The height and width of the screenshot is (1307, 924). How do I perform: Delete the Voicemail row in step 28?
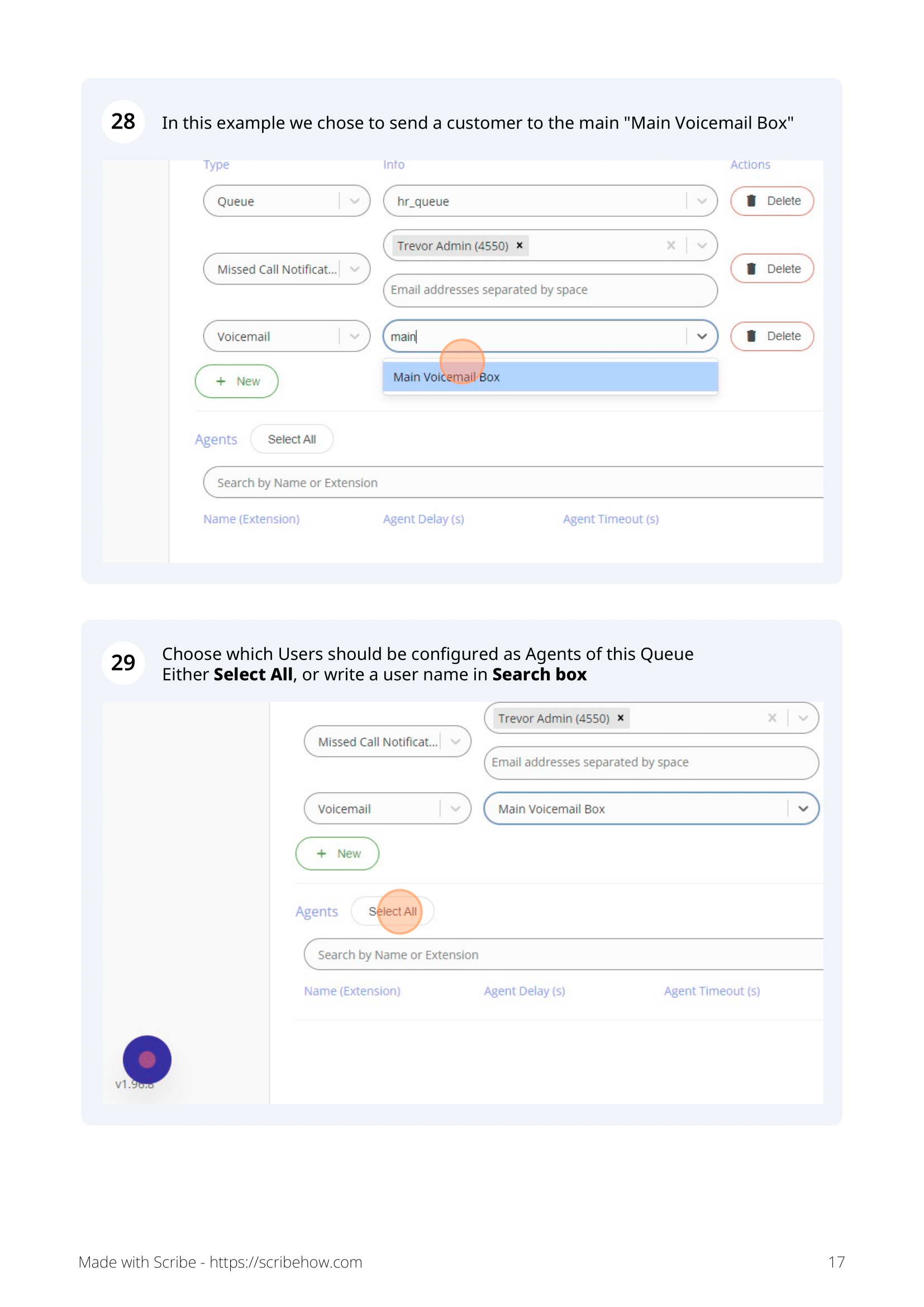click(771, 336)
